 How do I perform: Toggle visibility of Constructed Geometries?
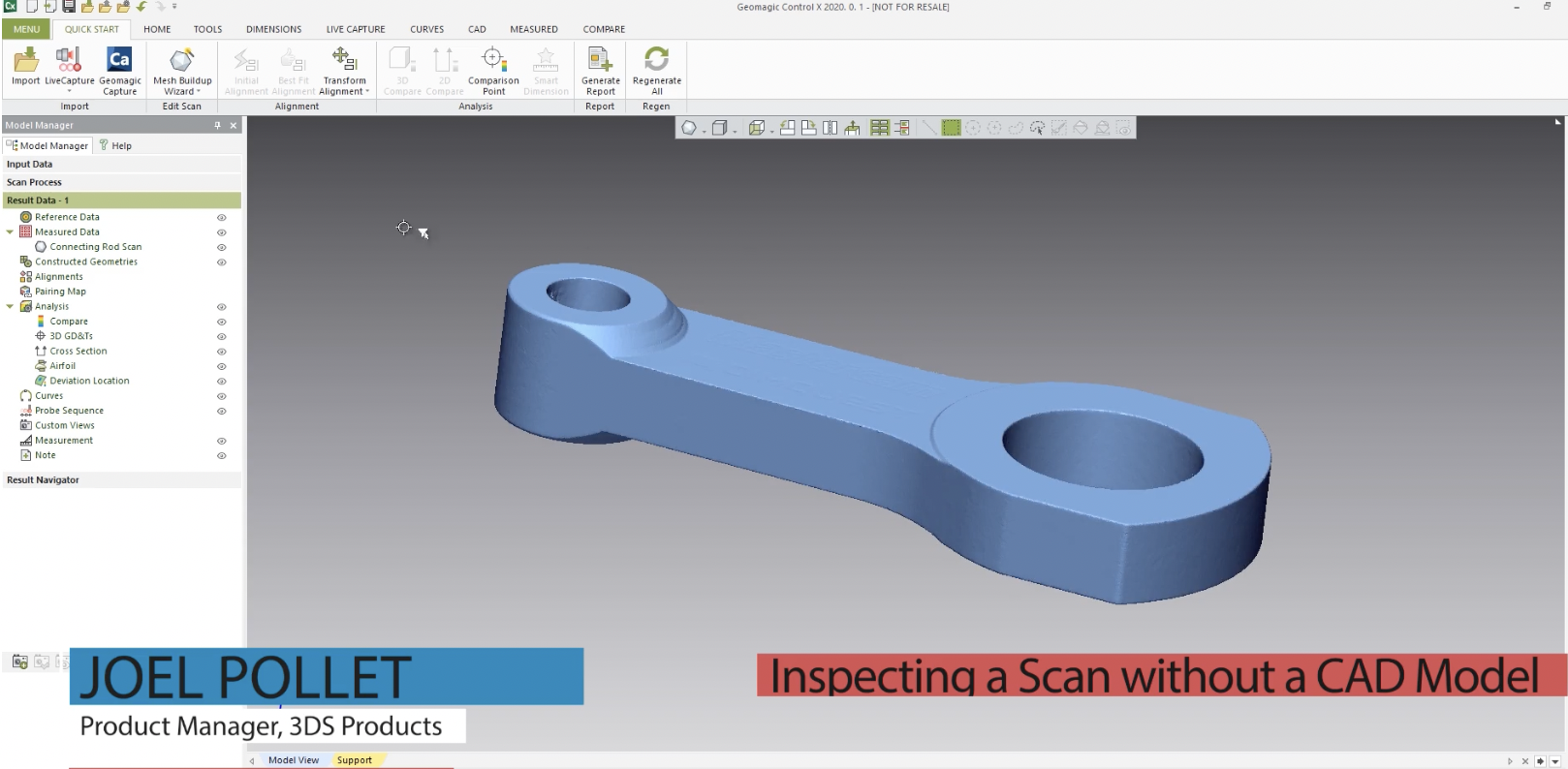pos(221,262)
